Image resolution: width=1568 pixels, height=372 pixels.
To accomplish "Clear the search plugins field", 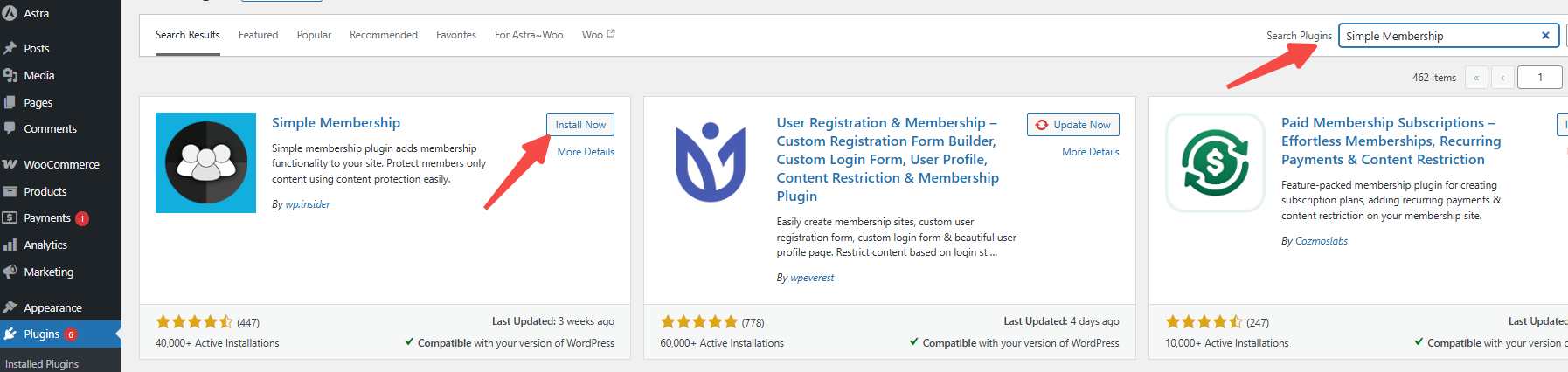I will pos(1544,36).
